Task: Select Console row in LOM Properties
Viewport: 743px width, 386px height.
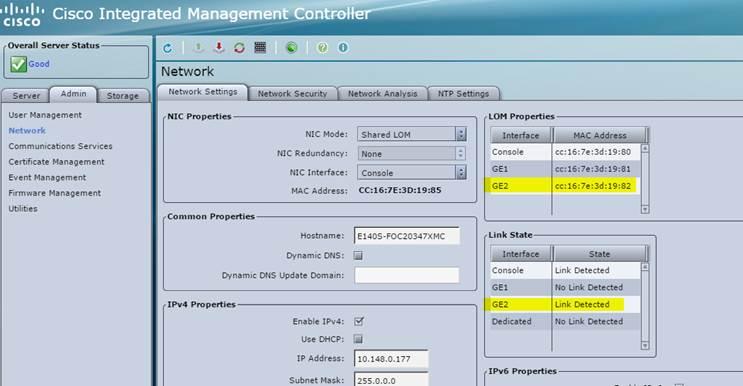Action: (565, 152)
